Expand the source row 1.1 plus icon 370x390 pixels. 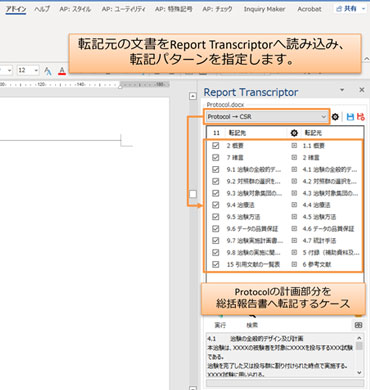click(294, 146)
